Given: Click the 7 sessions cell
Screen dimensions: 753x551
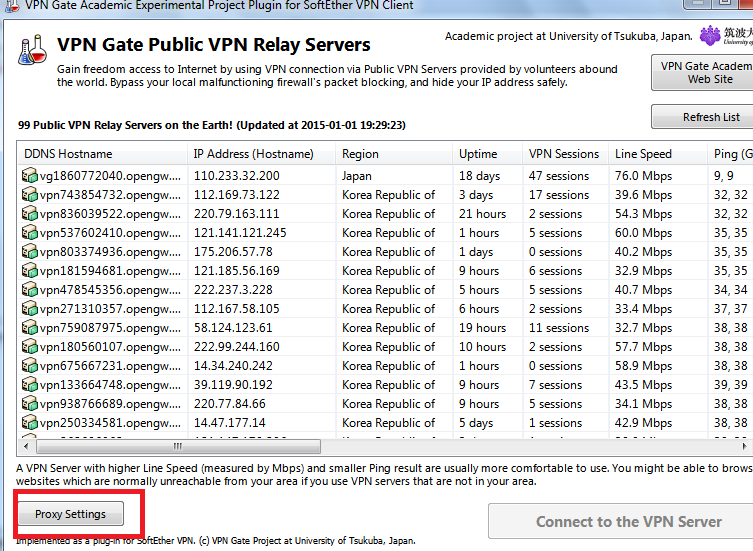Looking at the screenshot, I should coord(556,384).
